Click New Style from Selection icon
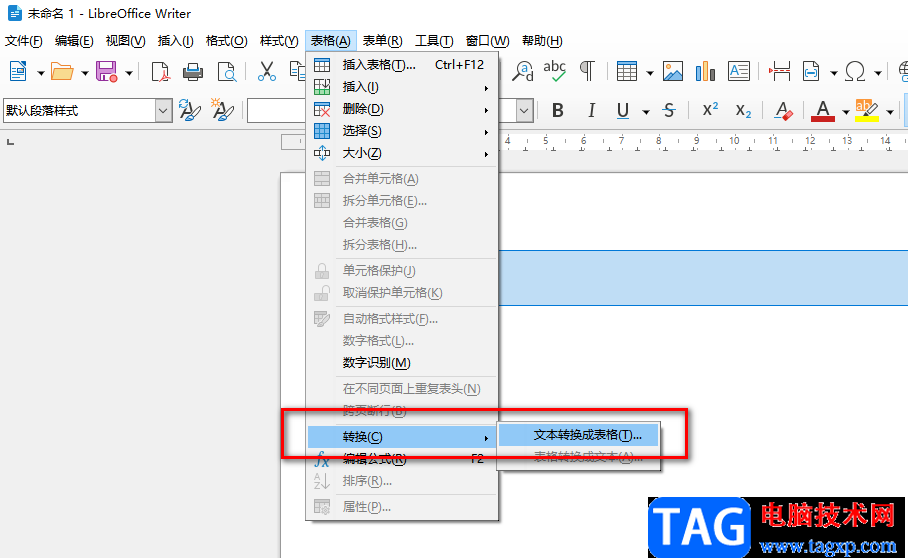Screen dimensions: 908x558 click(x=222, y=110)
